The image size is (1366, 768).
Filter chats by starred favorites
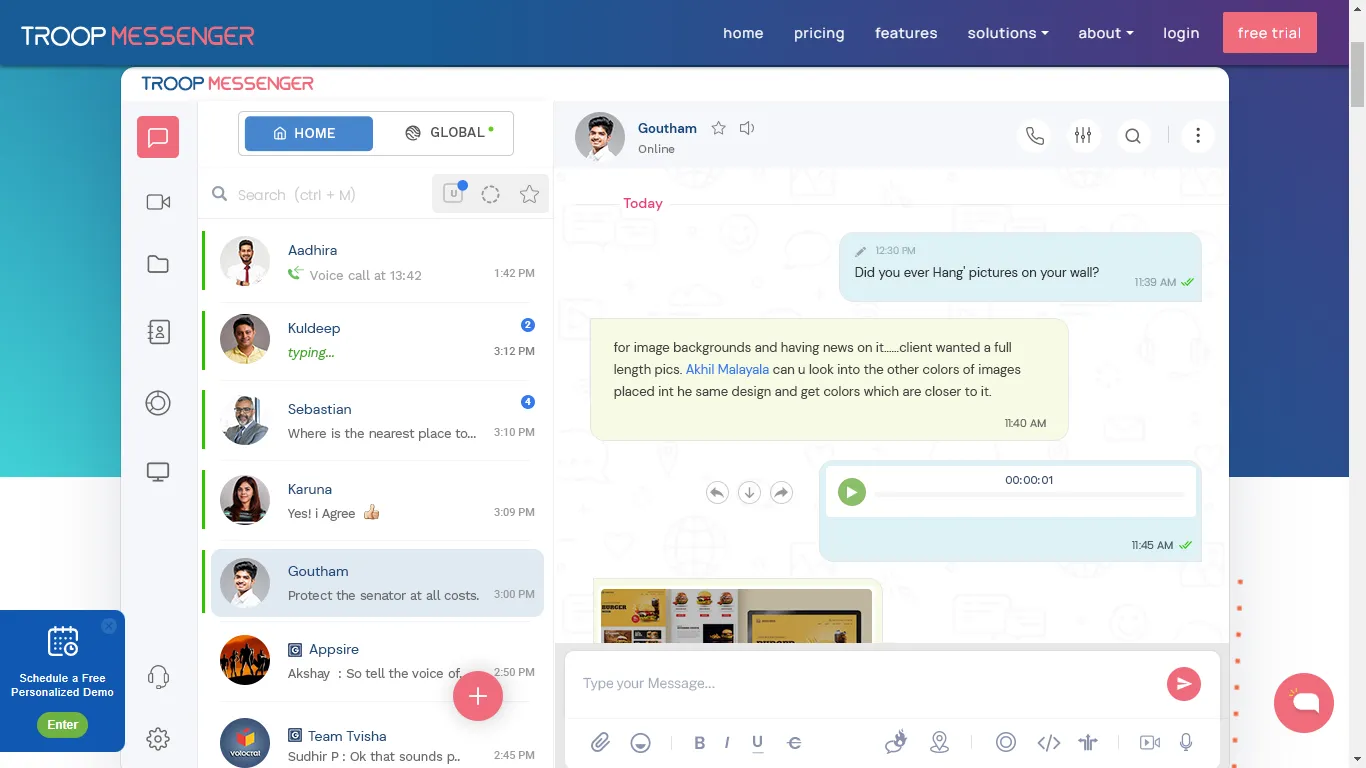[x=529, y=195]
